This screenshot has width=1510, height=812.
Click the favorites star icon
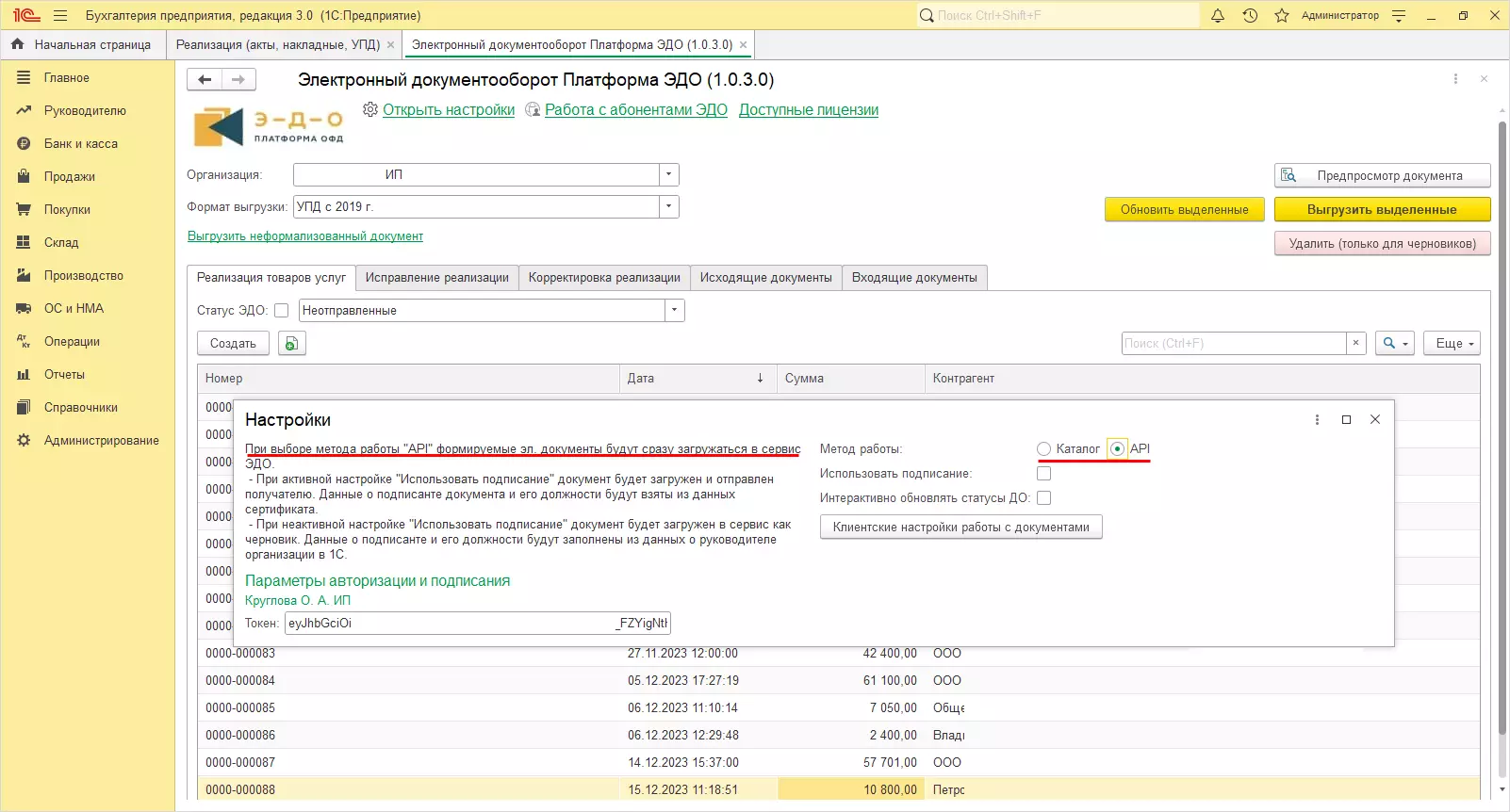[1282, 15]
